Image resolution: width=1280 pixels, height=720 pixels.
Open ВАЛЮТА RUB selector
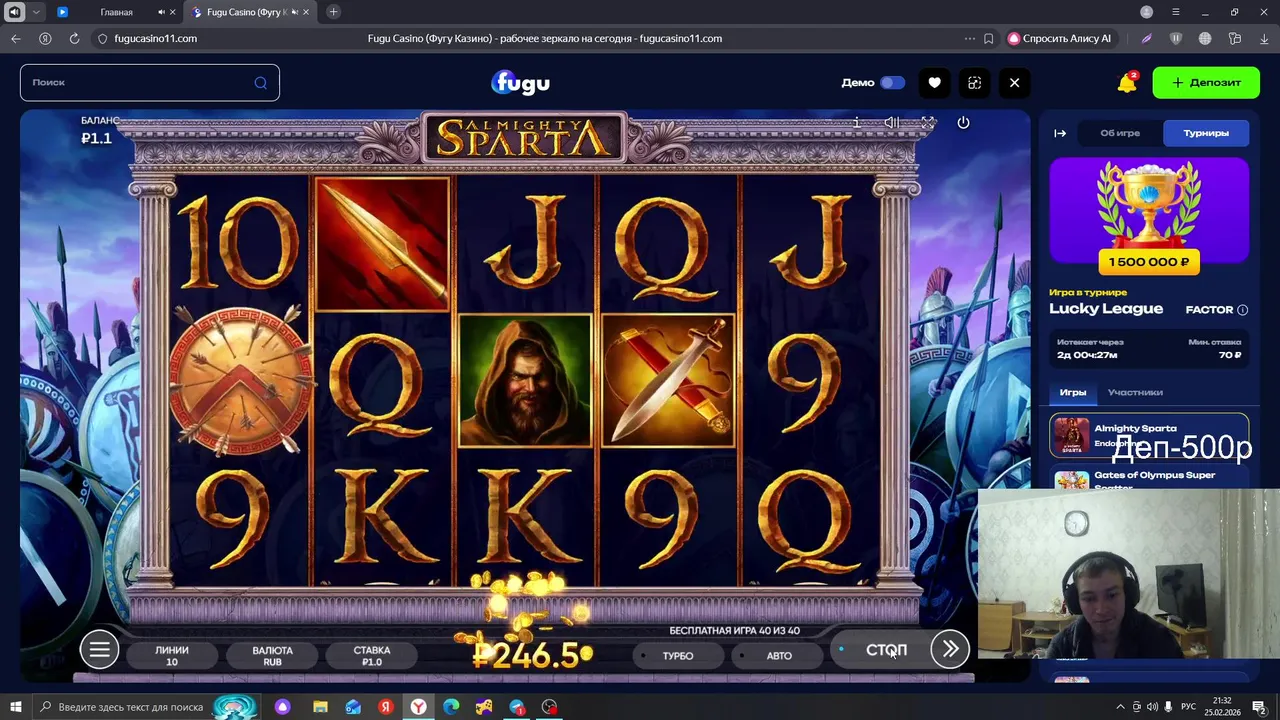coord(272,656)
